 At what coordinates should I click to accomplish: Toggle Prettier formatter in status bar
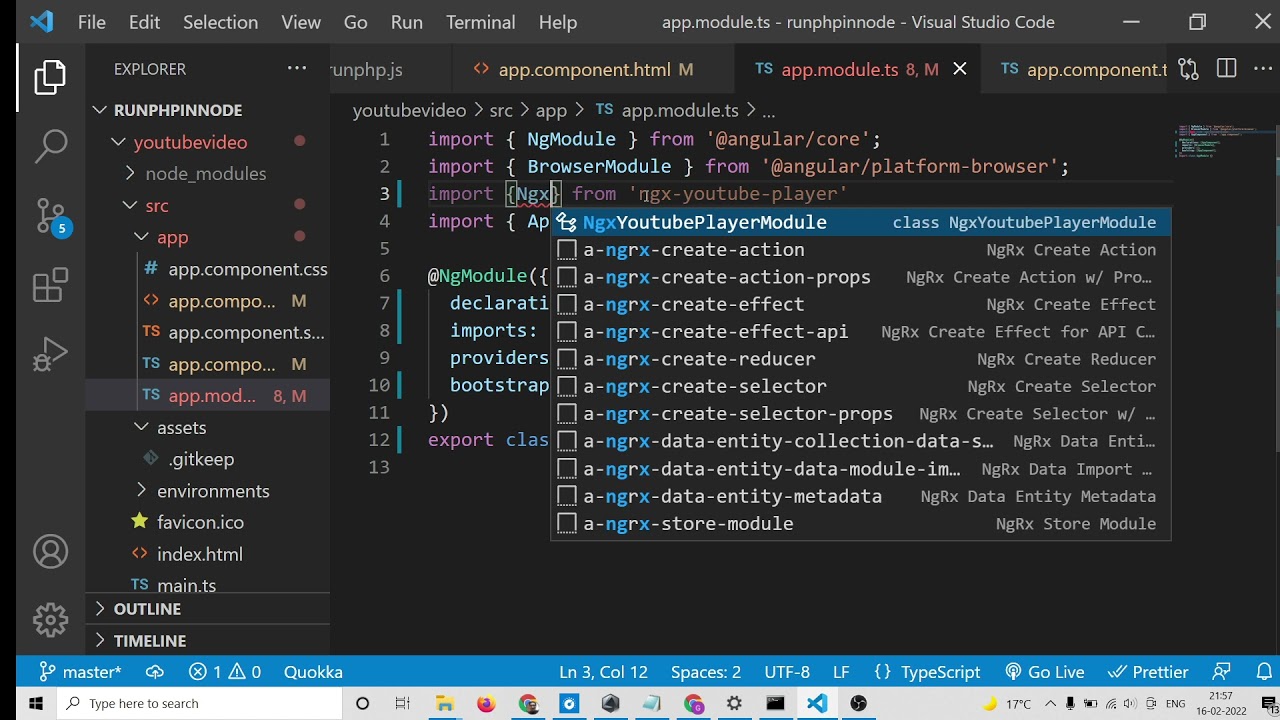click(x=1149, y=672)
